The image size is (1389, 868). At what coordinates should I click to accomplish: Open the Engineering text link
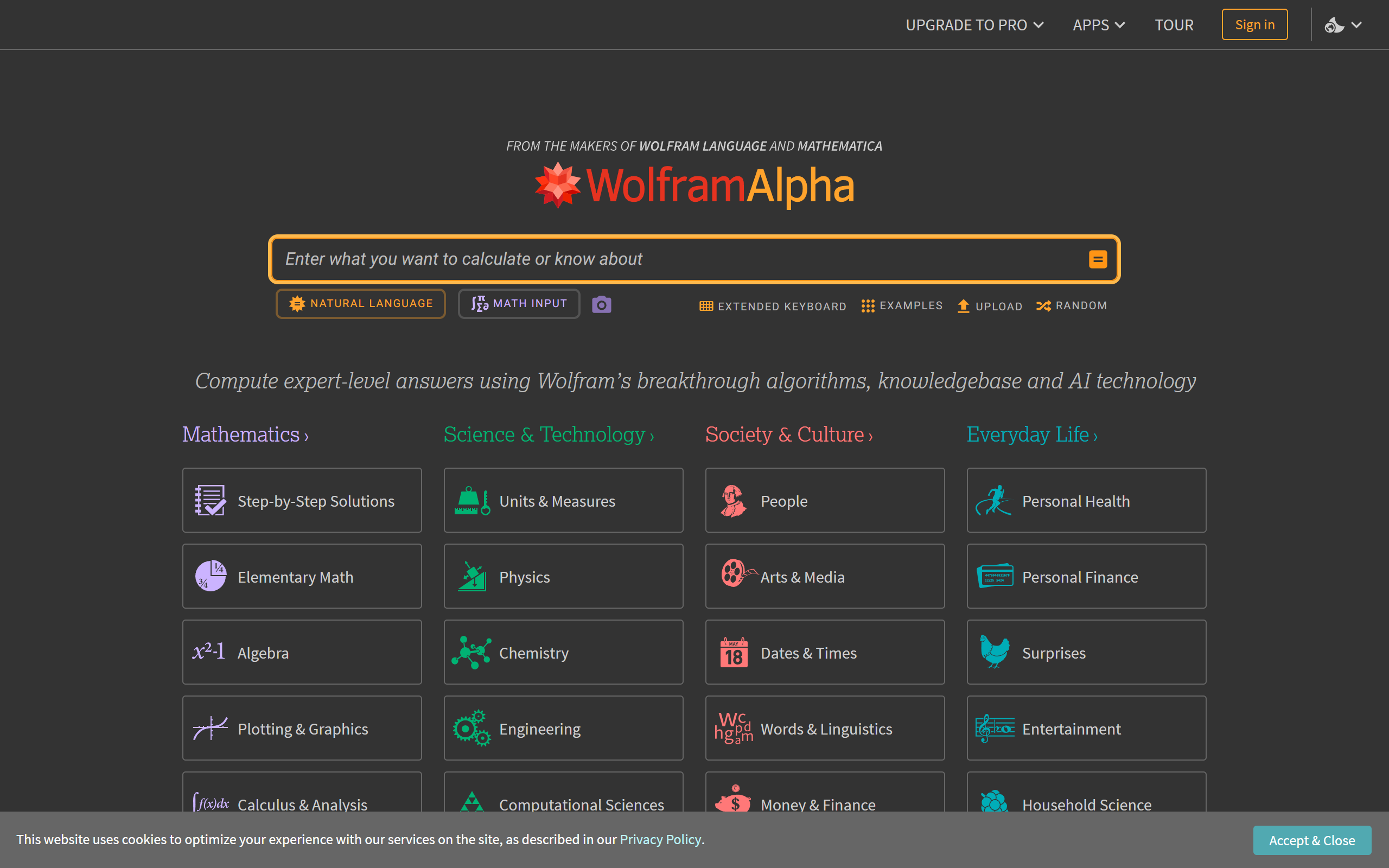click(x=540, y=729)
